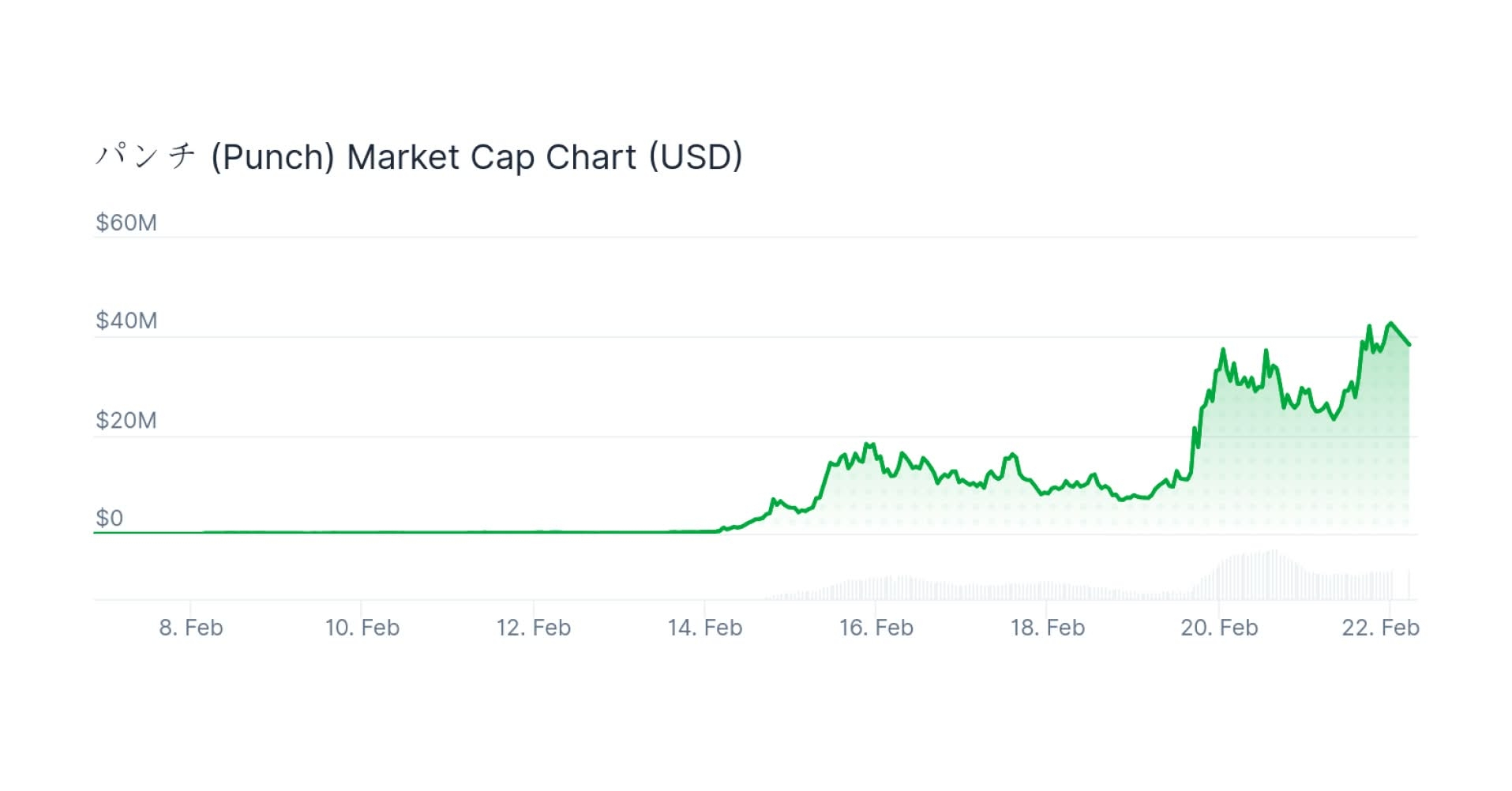This screenshot has width=1512, height=791.
Task: Select the 18. Feb date label
Action: pos(1048,628)
